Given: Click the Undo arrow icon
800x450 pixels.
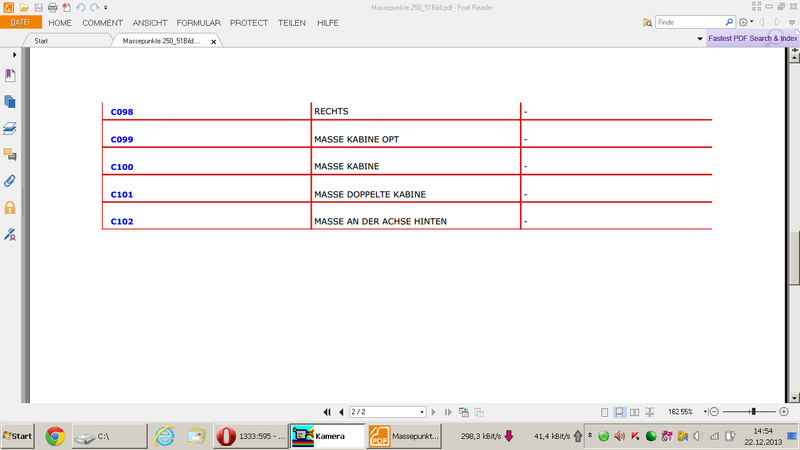Looking at the screenshot, I should point(81,7).
